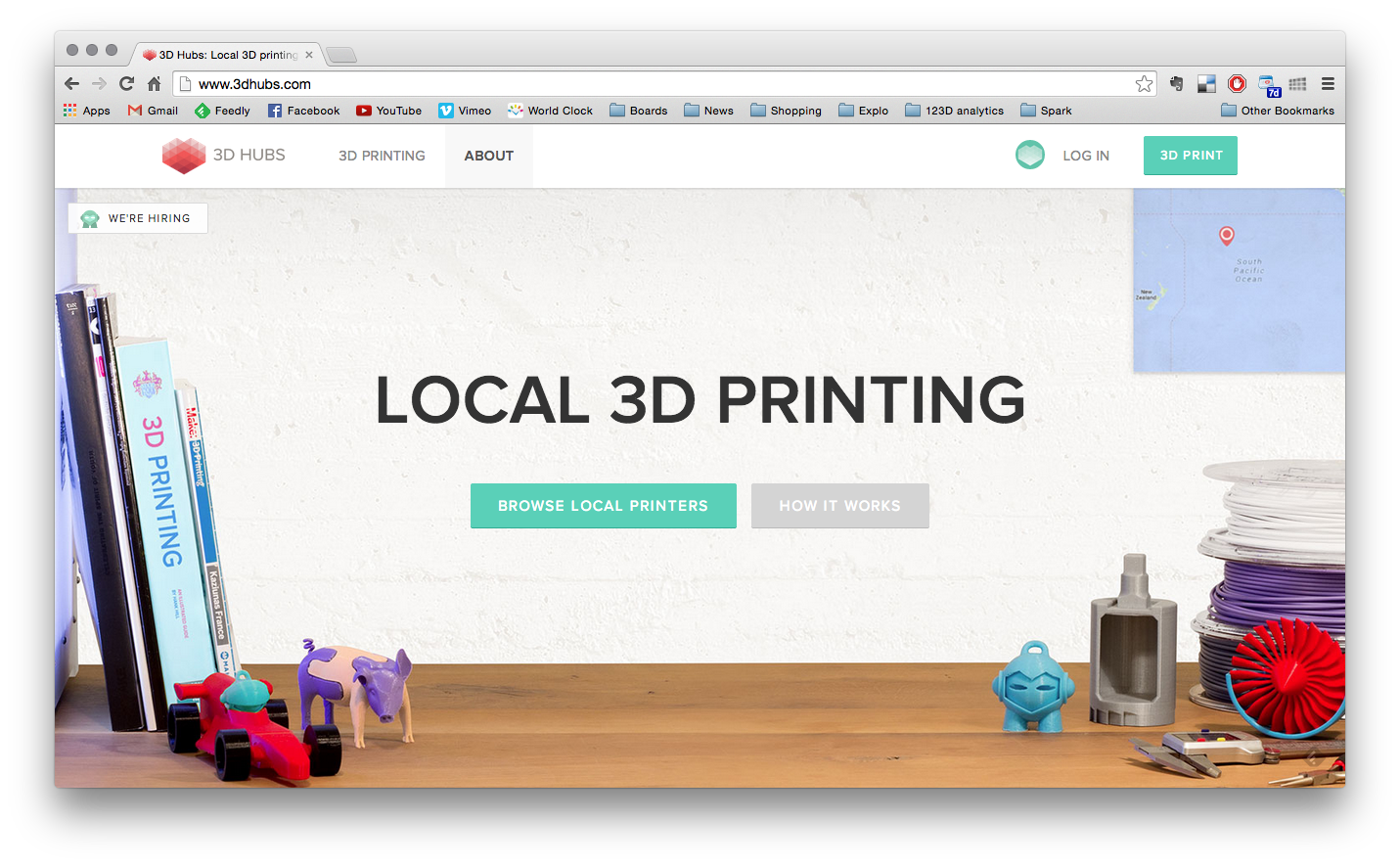Image resolution: width=1400 pixels, height=866 pixels.
Task: Open the 3D PRINTING nav item
Action: [x=382, y=156]
